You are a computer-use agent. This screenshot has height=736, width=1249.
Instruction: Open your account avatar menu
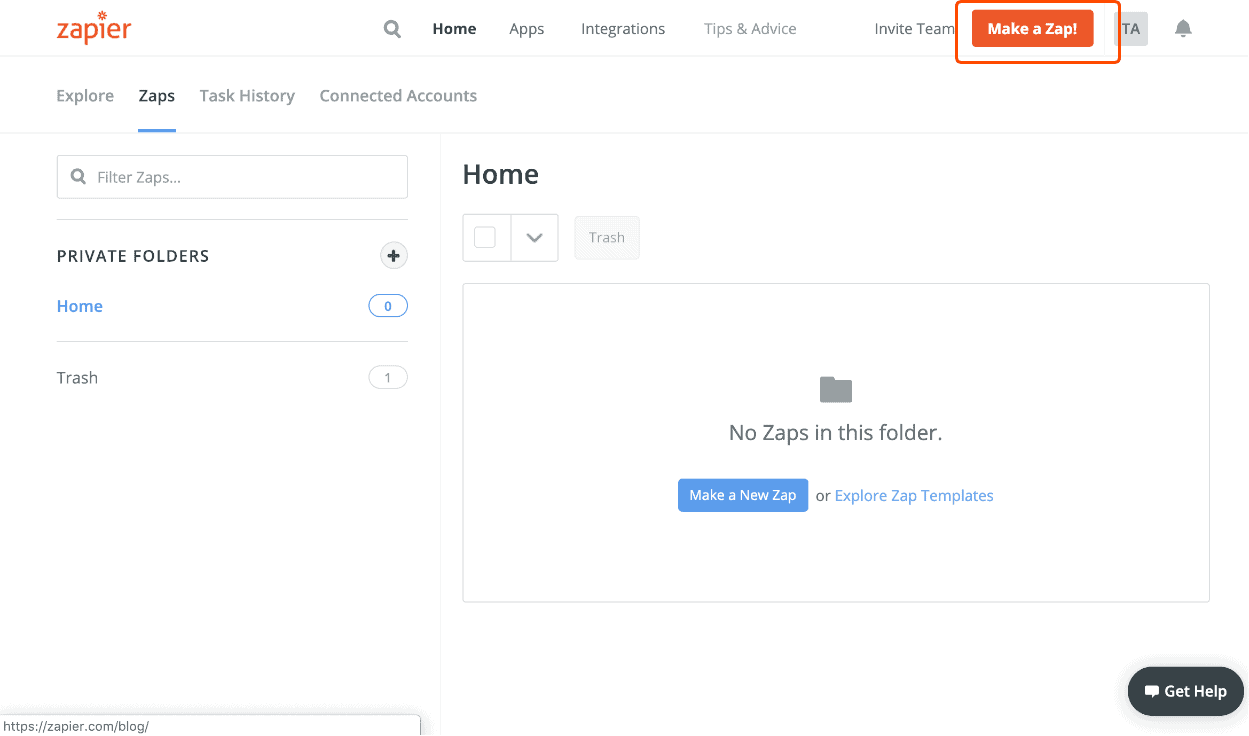point(1129,28)
